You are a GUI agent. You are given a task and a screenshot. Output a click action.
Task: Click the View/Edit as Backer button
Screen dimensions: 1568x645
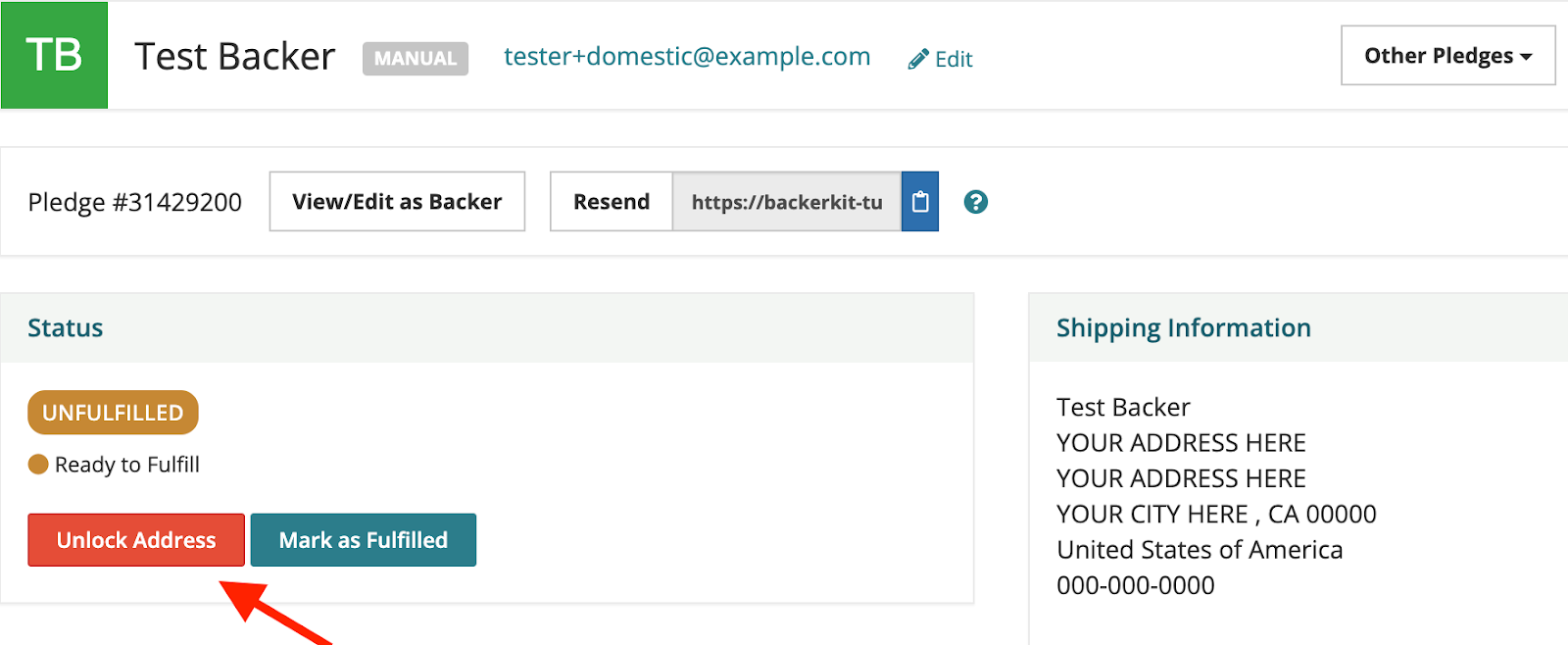click(x=397, y=202)
